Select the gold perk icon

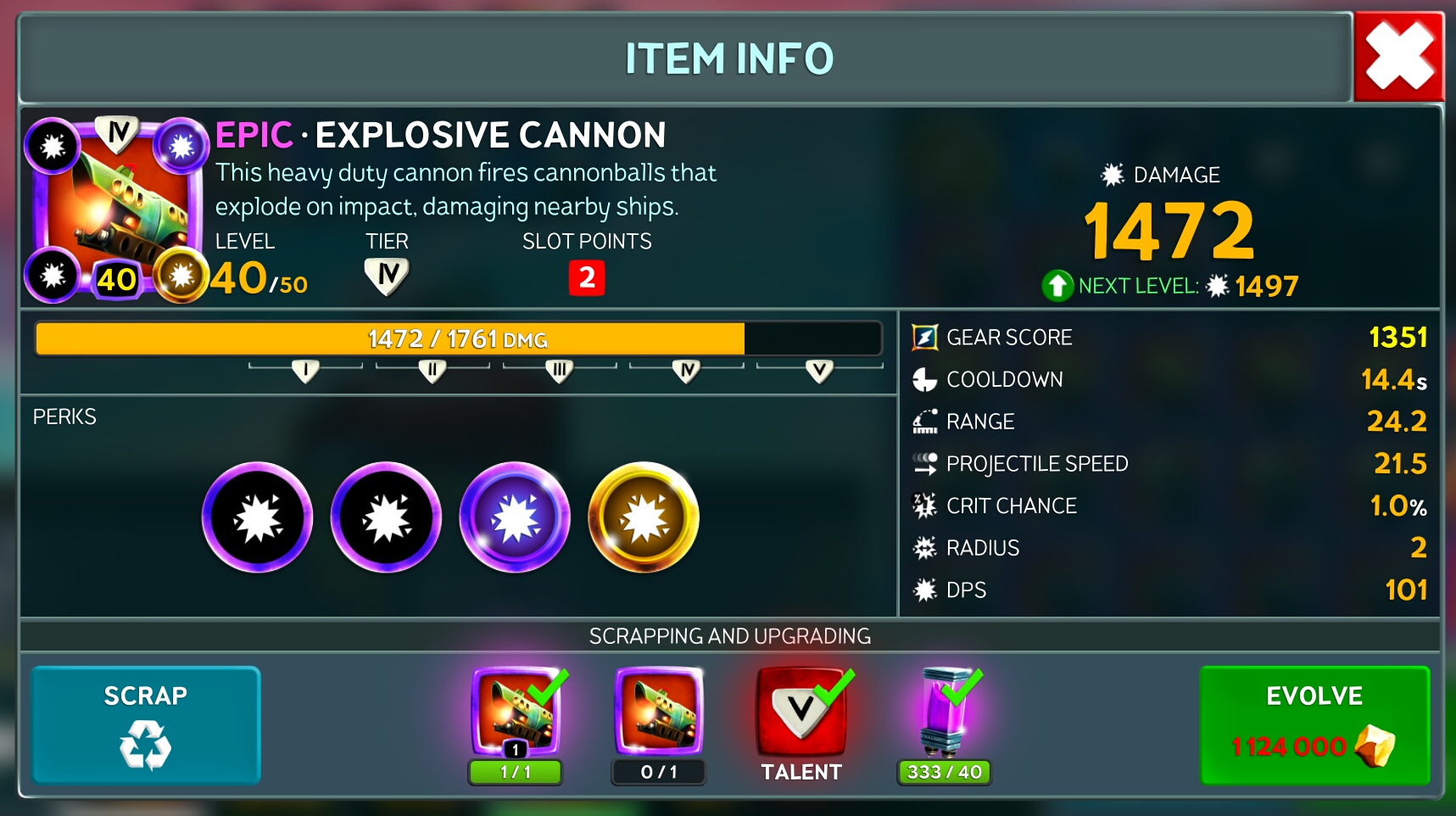pyautogui.click(x=644, y=517)
